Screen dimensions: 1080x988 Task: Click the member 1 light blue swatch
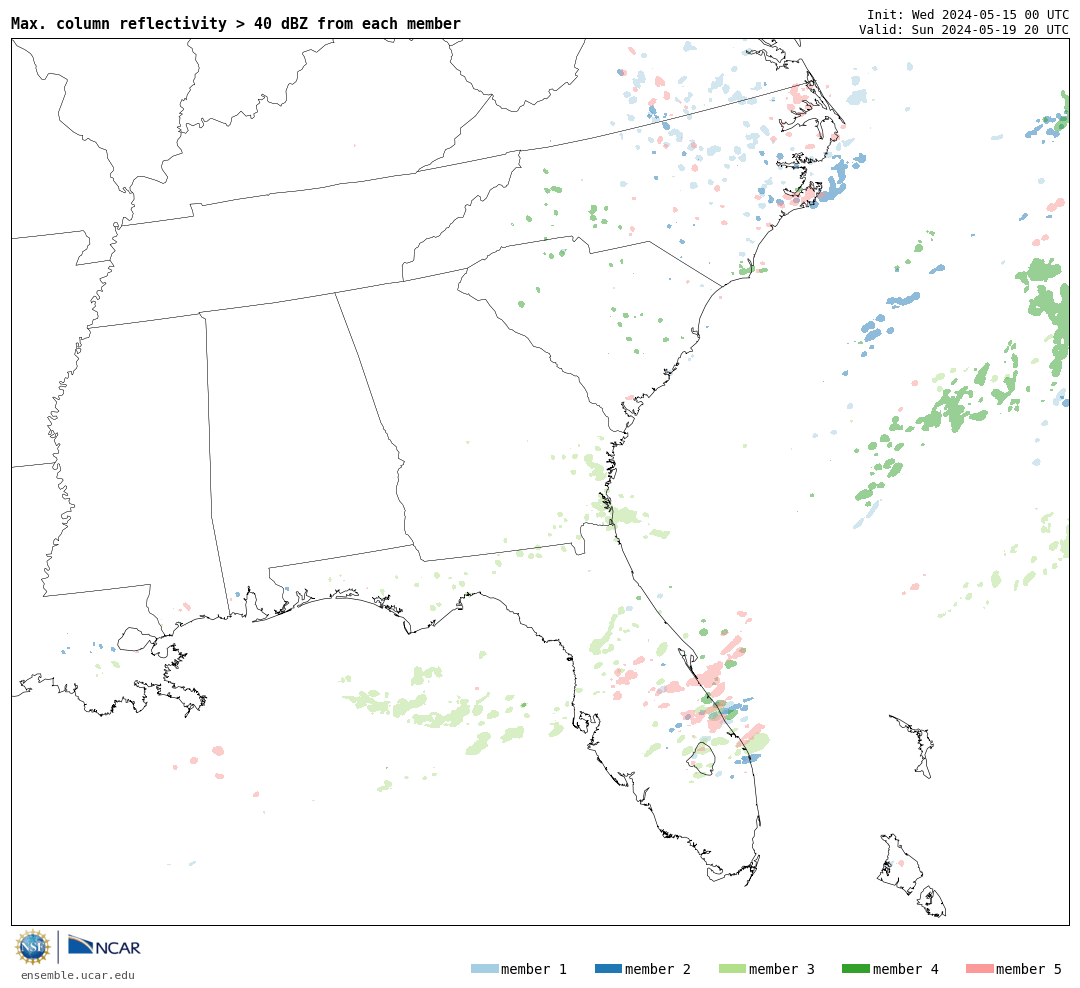pyautogui.click(x=484, y=969)
